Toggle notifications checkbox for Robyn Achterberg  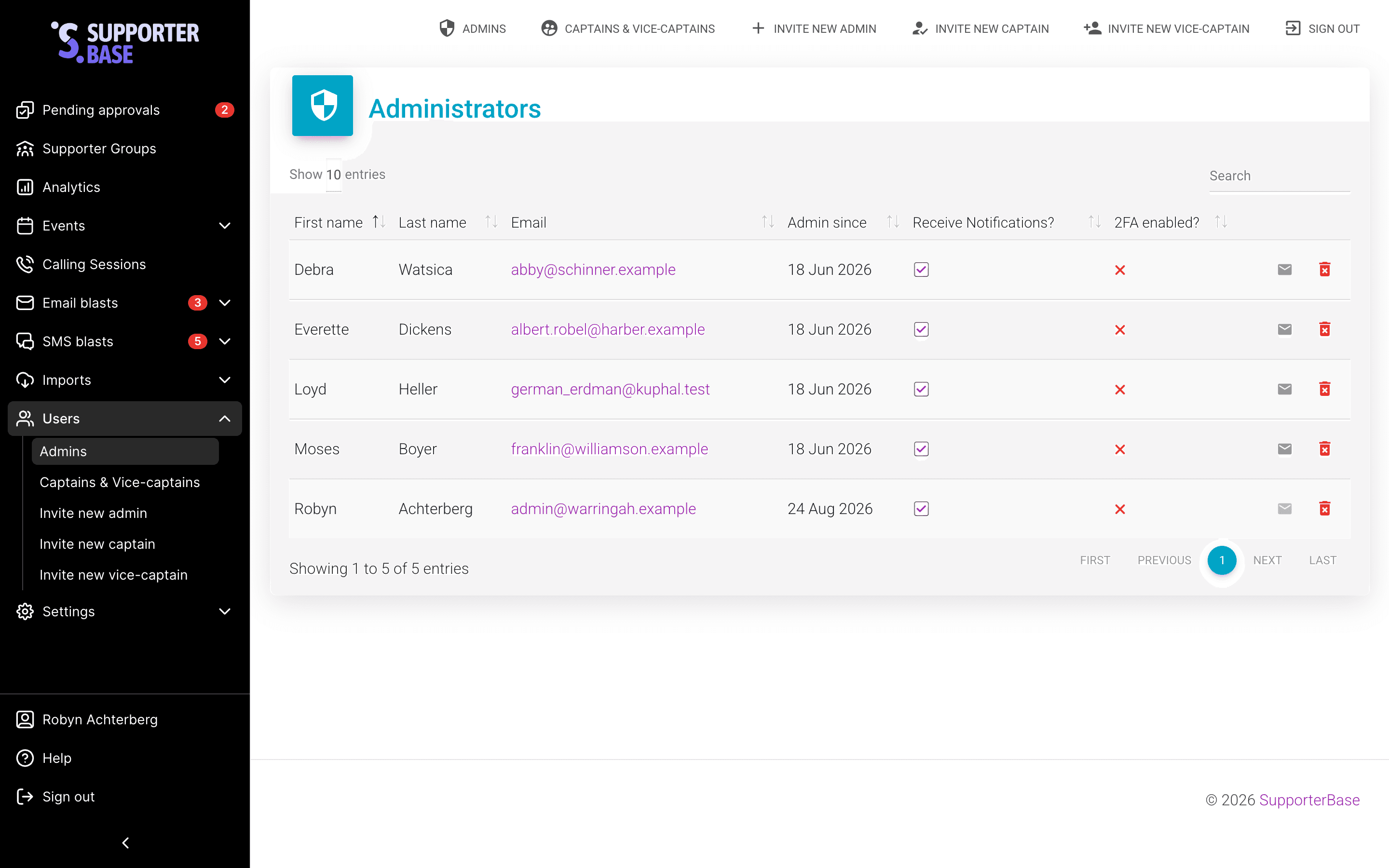point(921,509)
